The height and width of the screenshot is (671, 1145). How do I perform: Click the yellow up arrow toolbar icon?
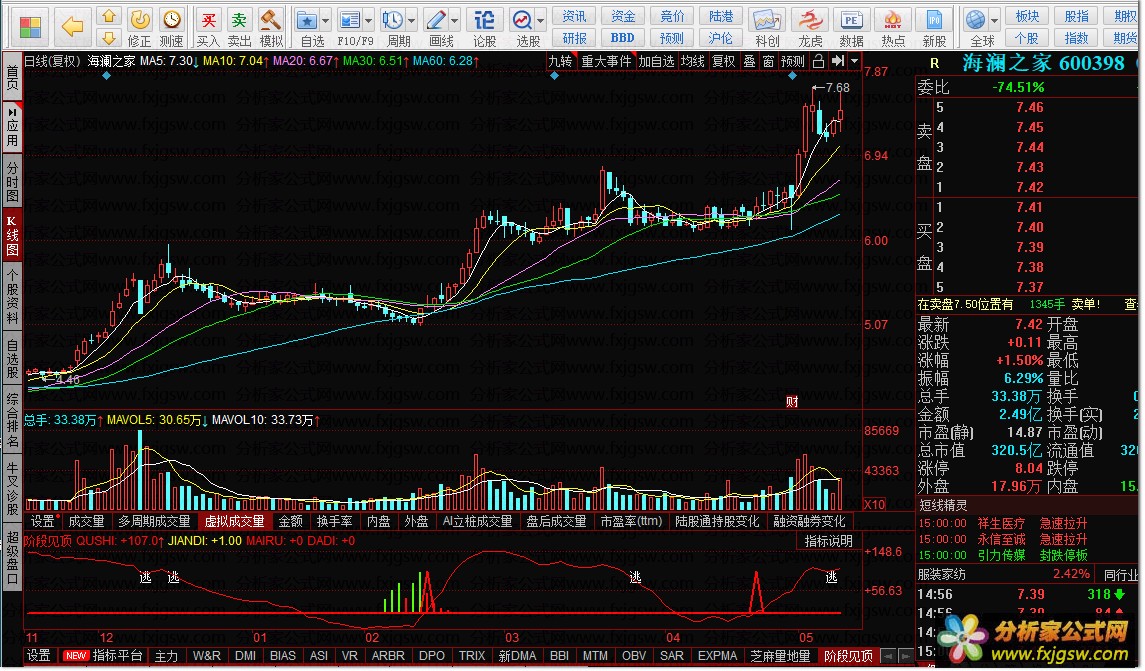point(109,16)
